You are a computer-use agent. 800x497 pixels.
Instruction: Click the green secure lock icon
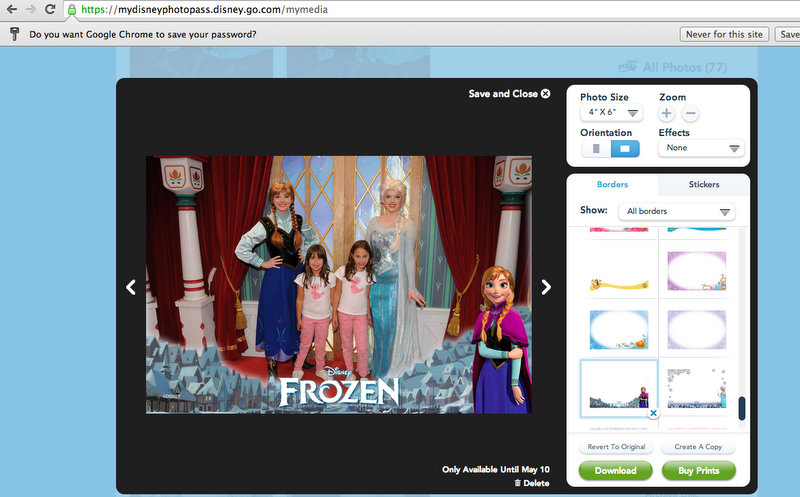pos(72,10)
